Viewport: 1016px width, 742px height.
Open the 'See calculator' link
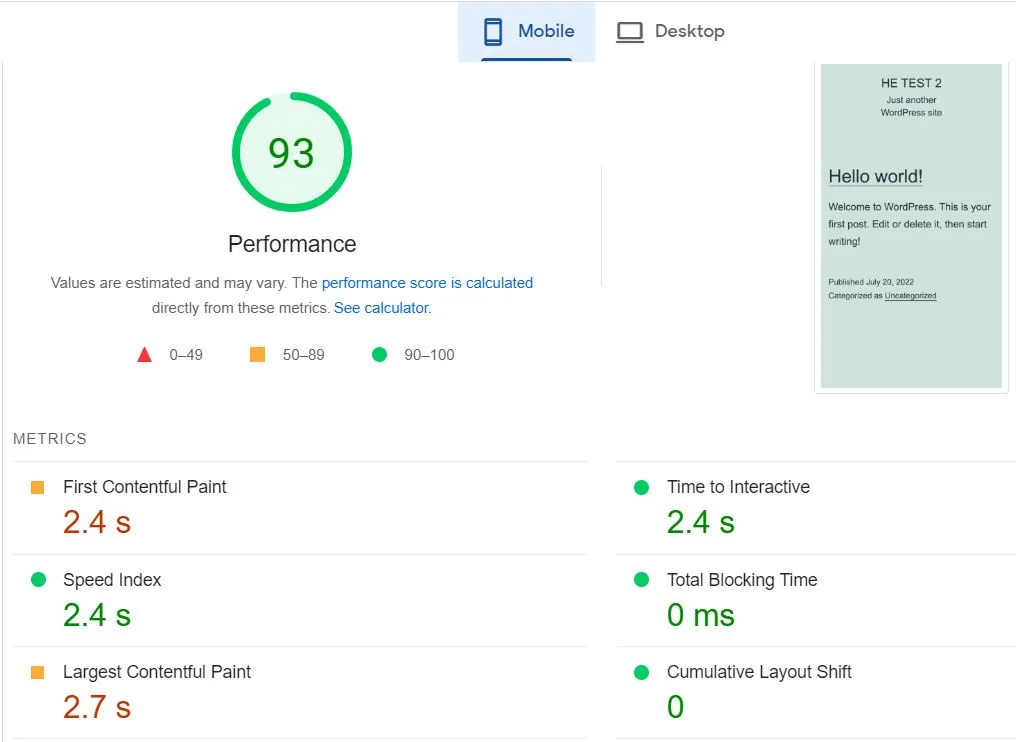[381, 308]
